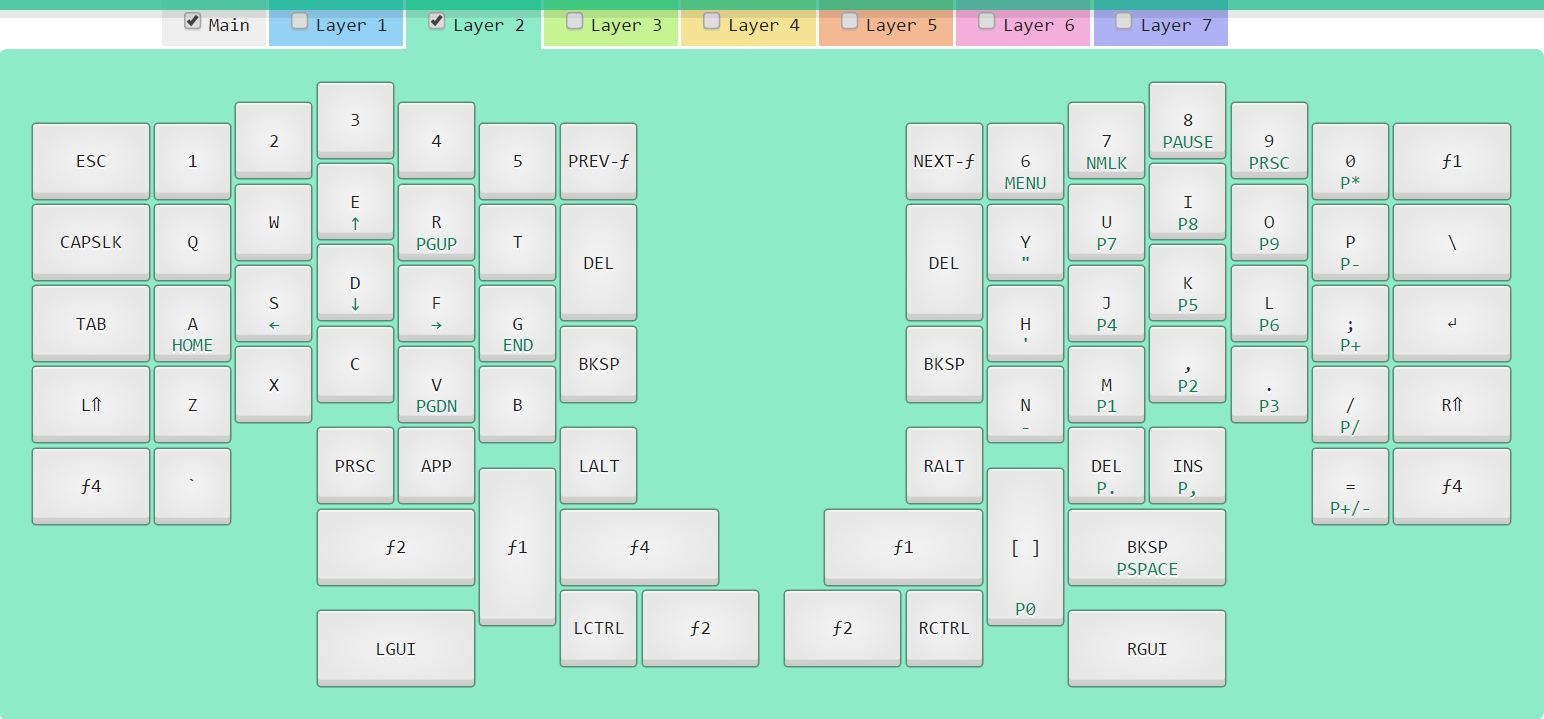Click the E key with up arrow
1544x719 pixels.
point(355,212)
